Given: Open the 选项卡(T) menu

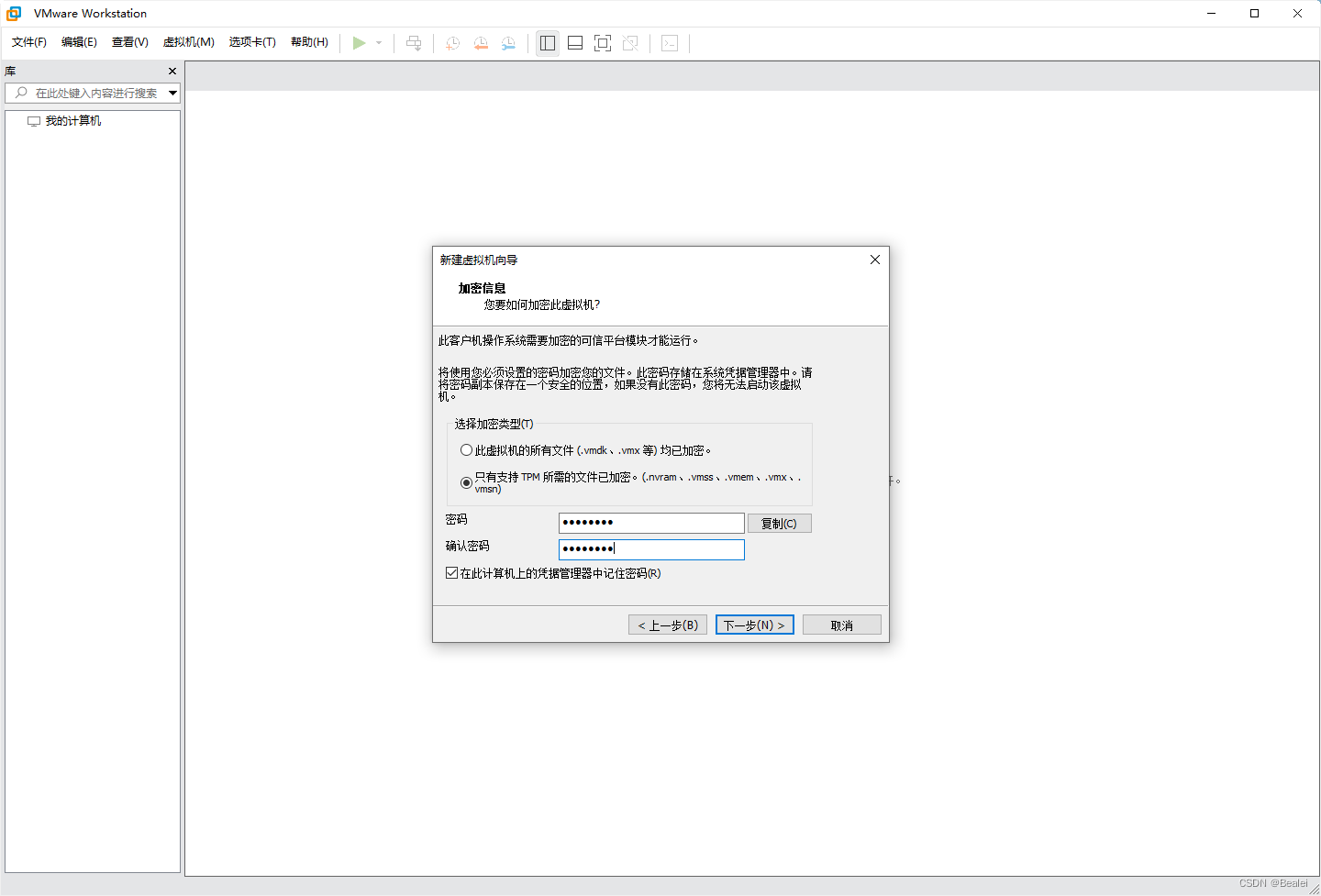Looking at the screenshot, I should [x=252, y=42].
